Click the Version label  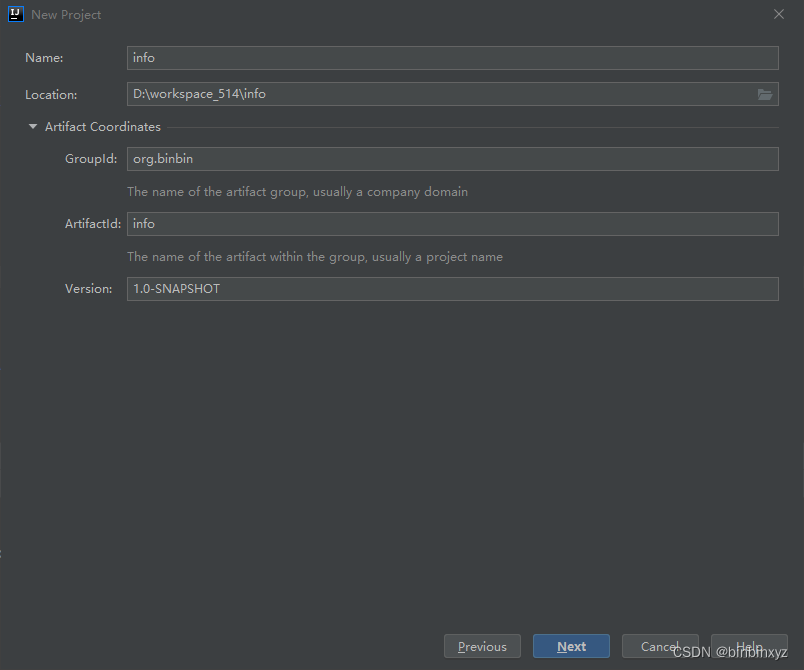(88, 289)
